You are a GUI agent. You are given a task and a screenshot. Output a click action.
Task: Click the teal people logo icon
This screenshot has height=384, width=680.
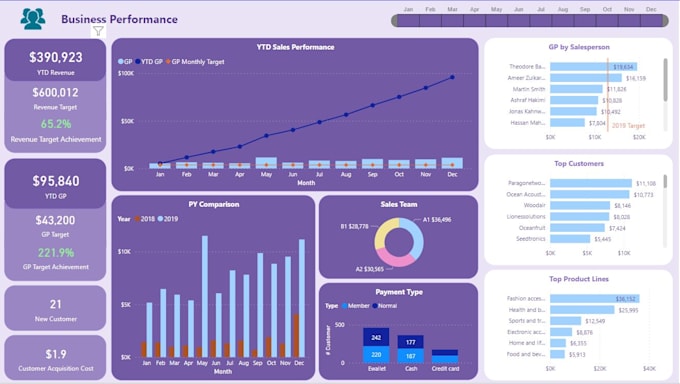[33, 19]
